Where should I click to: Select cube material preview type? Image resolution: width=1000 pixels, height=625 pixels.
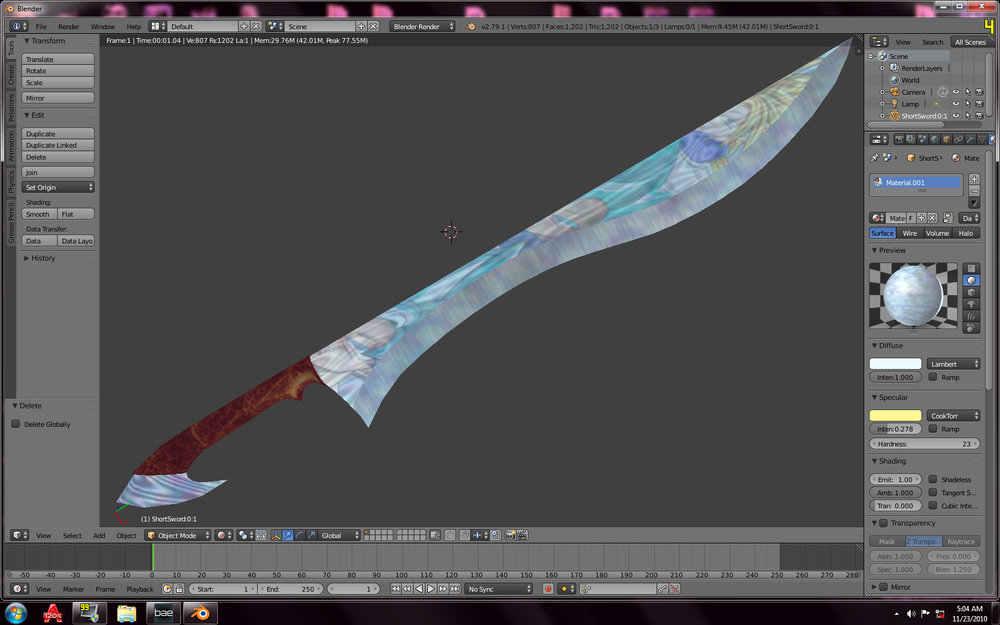click(x=971, y=293)
